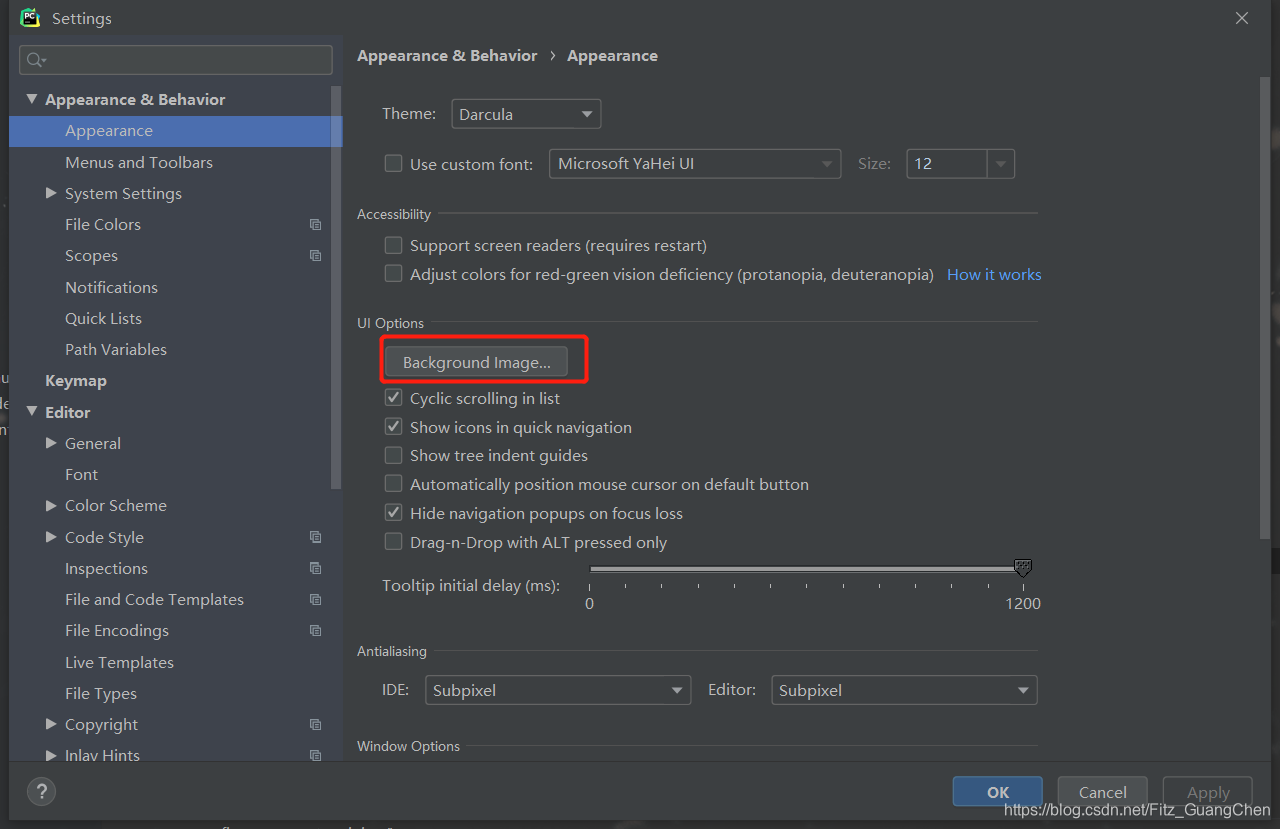Close the Settings dialog with X
Viewport: 1280px width, 829px height.
pyautogui.click(x=1242, y=18)
